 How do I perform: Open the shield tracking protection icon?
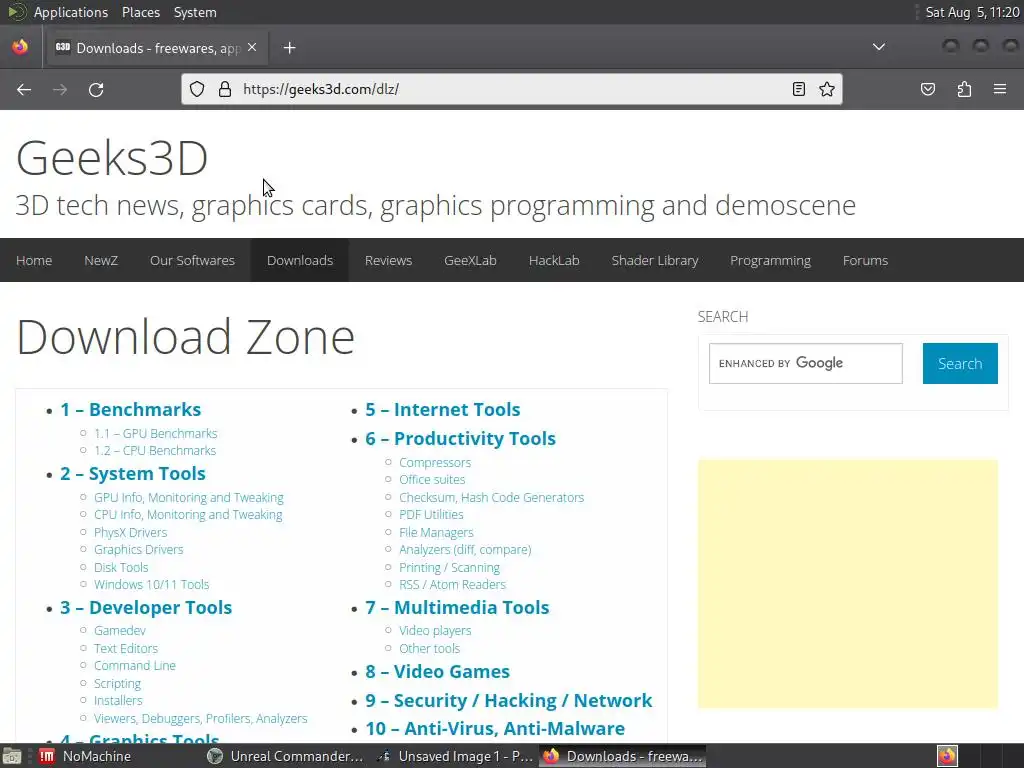pyautogui.click(x=197, y=89)
